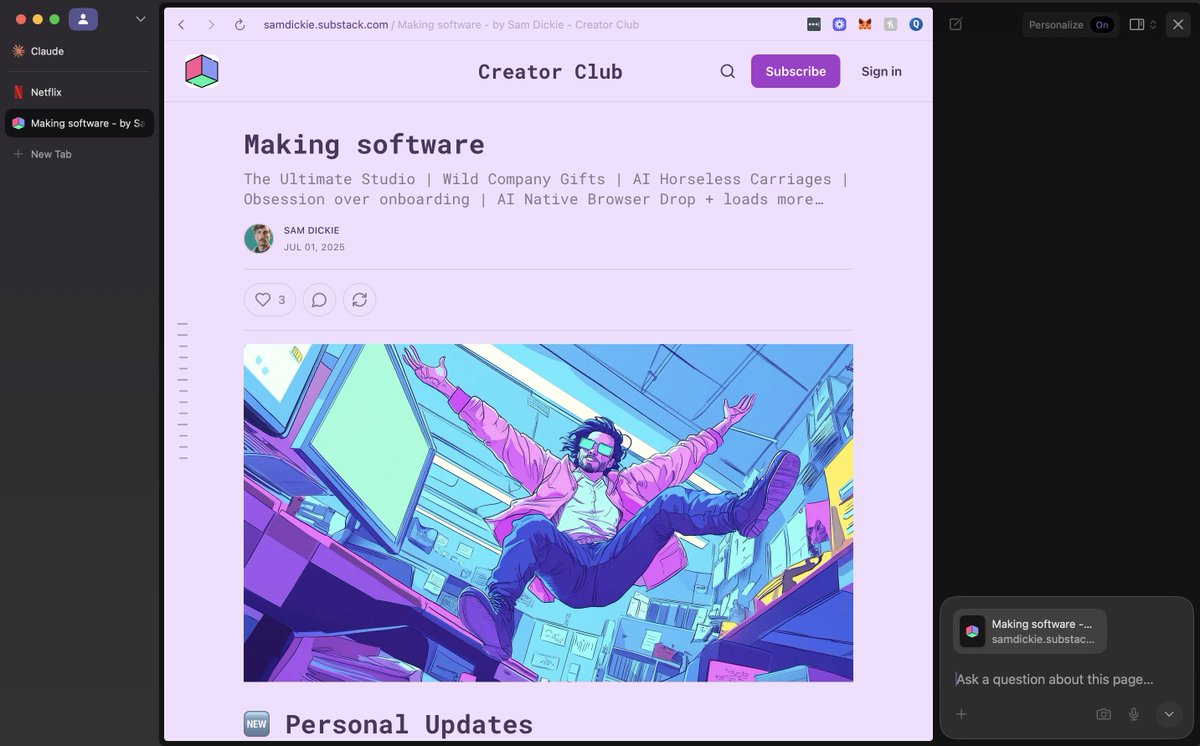Go back with the browser back arrow
Viewport: 1200px width, 746px height.
181,24
